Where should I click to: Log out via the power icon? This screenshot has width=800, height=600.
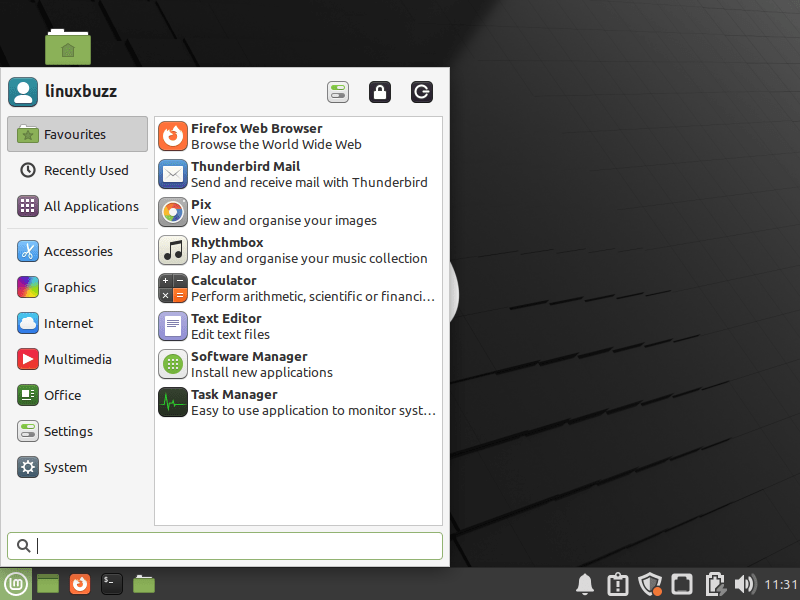(x=421, y=91)
